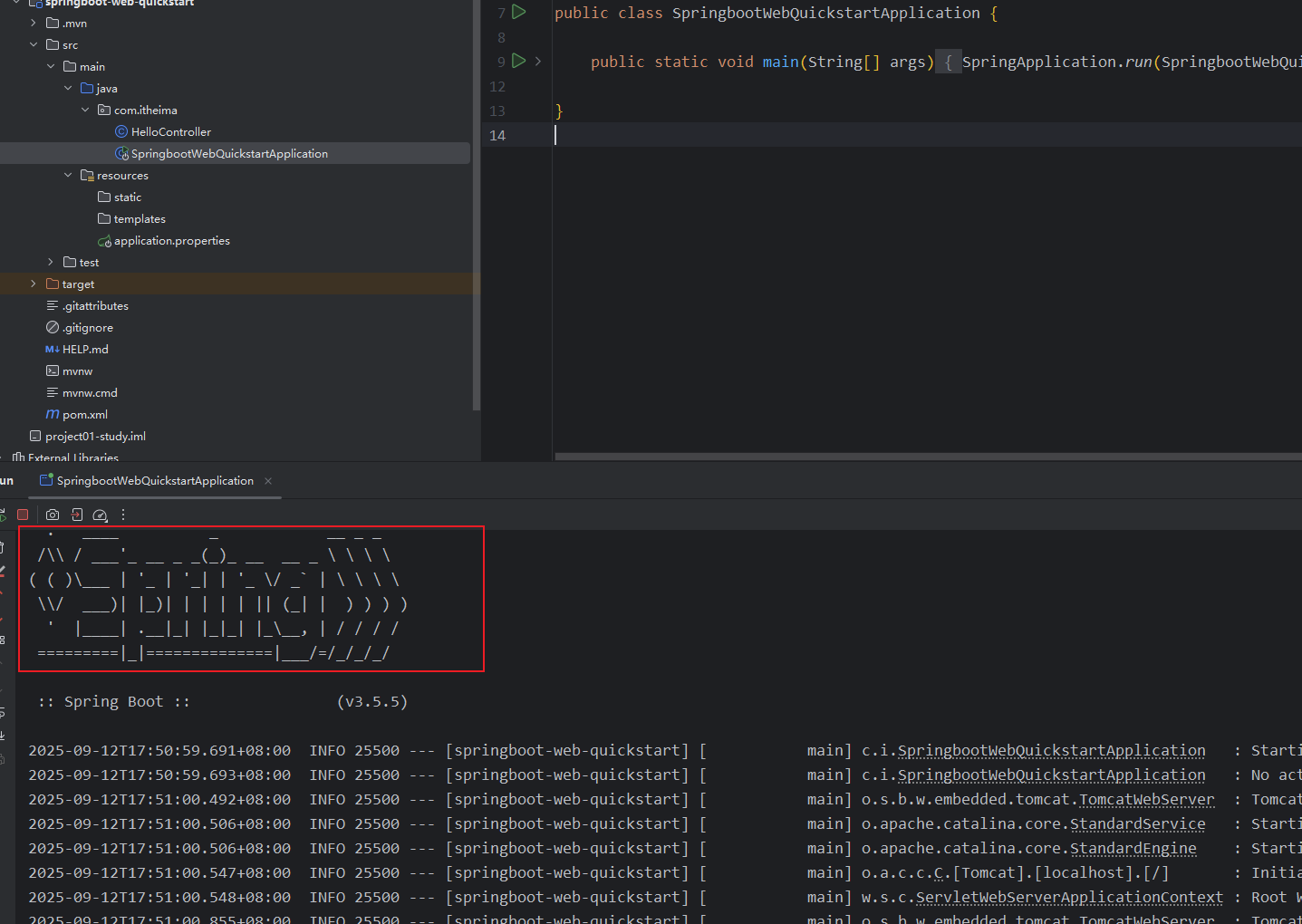Close the SpringbootWebQuickstartApplication run tab

268,481
